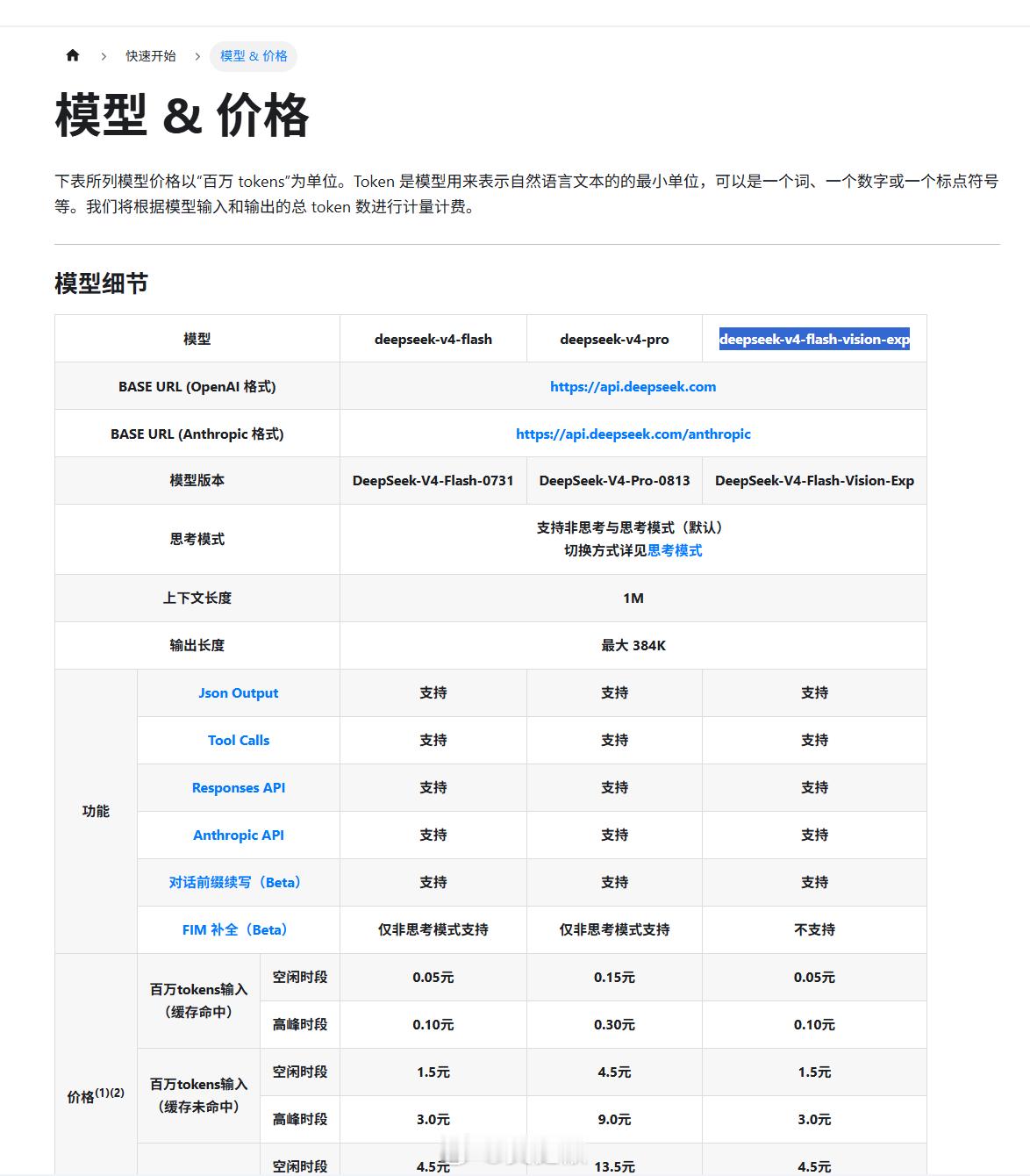Open the 快速开始 breadcrumb
This screenshot has width=1030, height=1176.
point(150,56)
